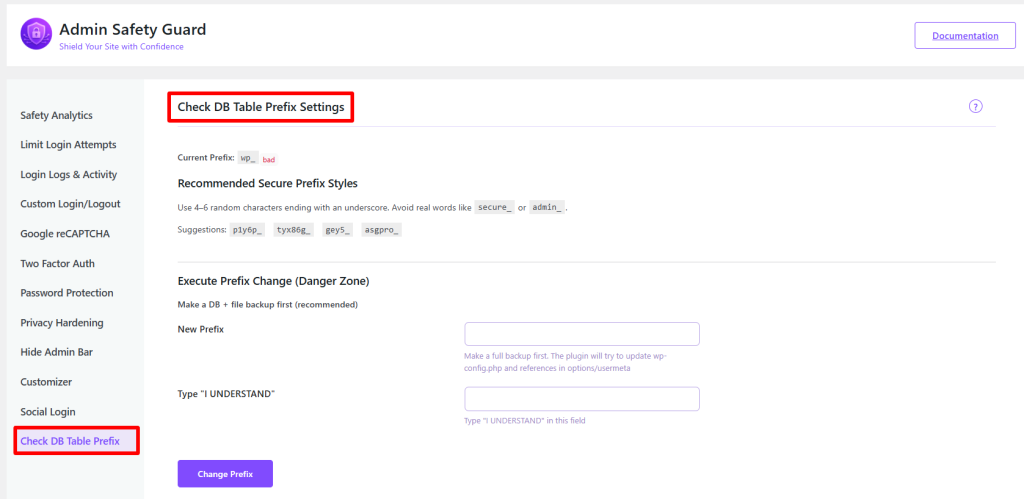The width and height of the screenshot is (1024, 499).
Task: Click the help question mark icon
Action: tap(975, 107)
